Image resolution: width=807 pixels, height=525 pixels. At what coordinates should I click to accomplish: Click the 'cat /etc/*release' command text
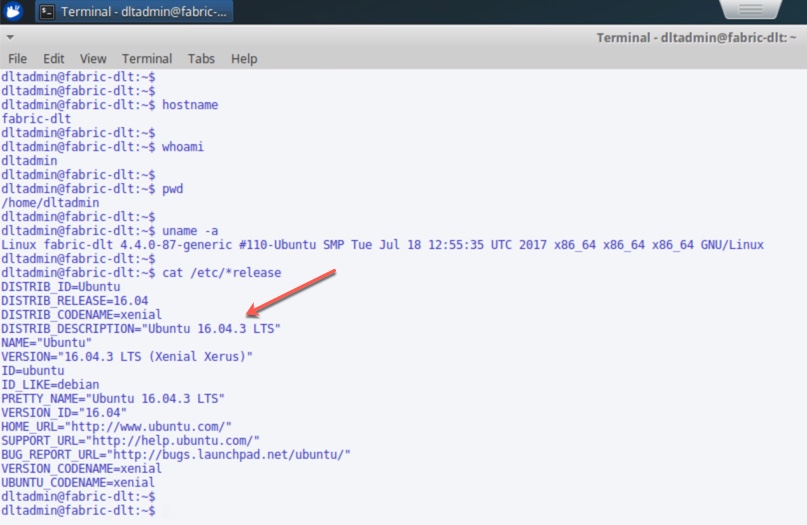tap(222, 273)
